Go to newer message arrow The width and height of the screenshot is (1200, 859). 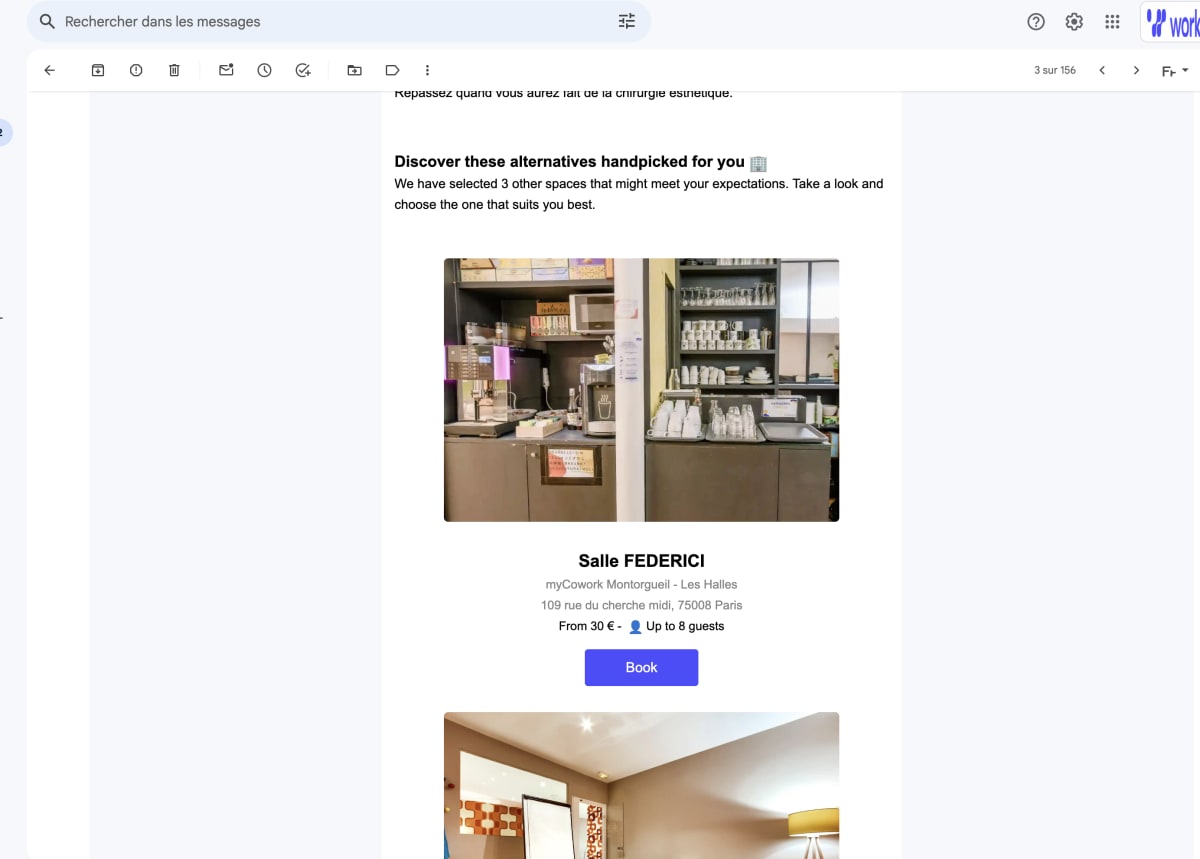pos(1102,70)
